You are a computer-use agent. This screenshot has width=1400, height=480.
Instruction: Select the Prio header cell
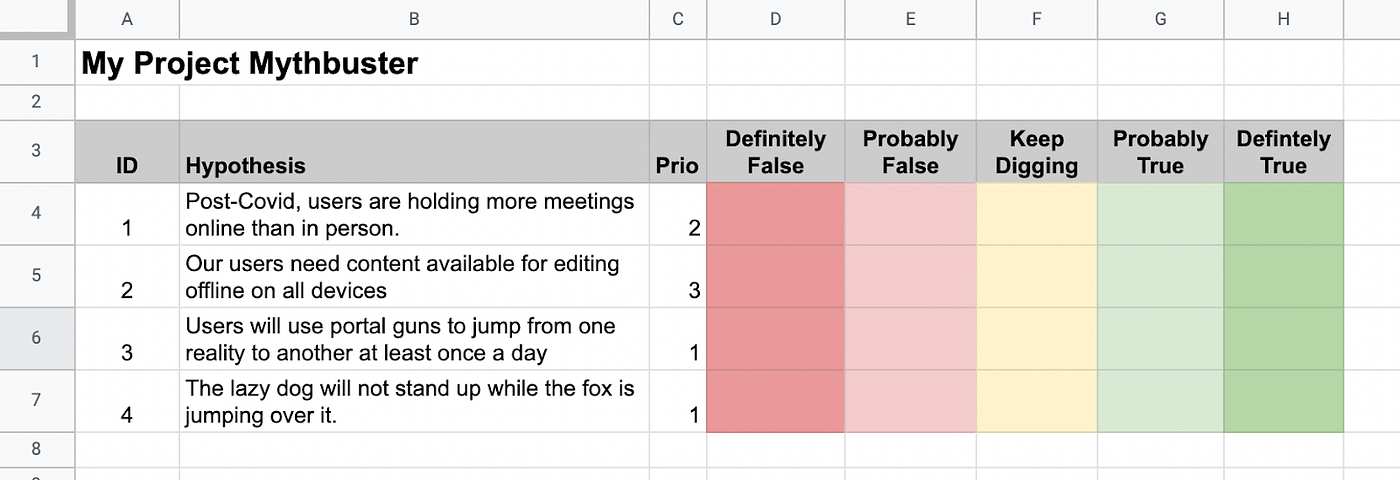677,152
